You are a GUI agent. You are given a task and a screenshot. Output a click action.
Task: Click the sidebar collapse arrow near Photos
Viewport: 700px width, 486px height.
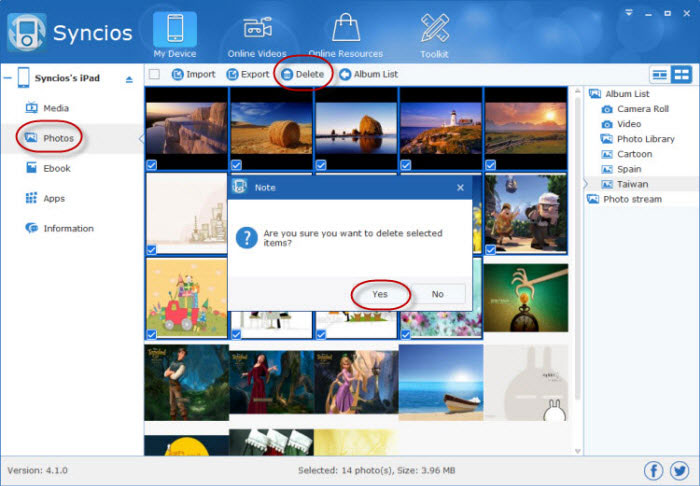pyautogui.click(x=141, y=138)
